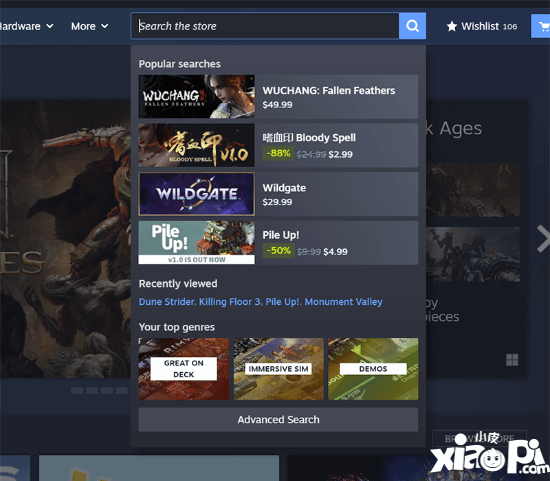The width and height of the screenshot is (550, 481).
Task: Click the -88% discount badge
Action: 278,154
